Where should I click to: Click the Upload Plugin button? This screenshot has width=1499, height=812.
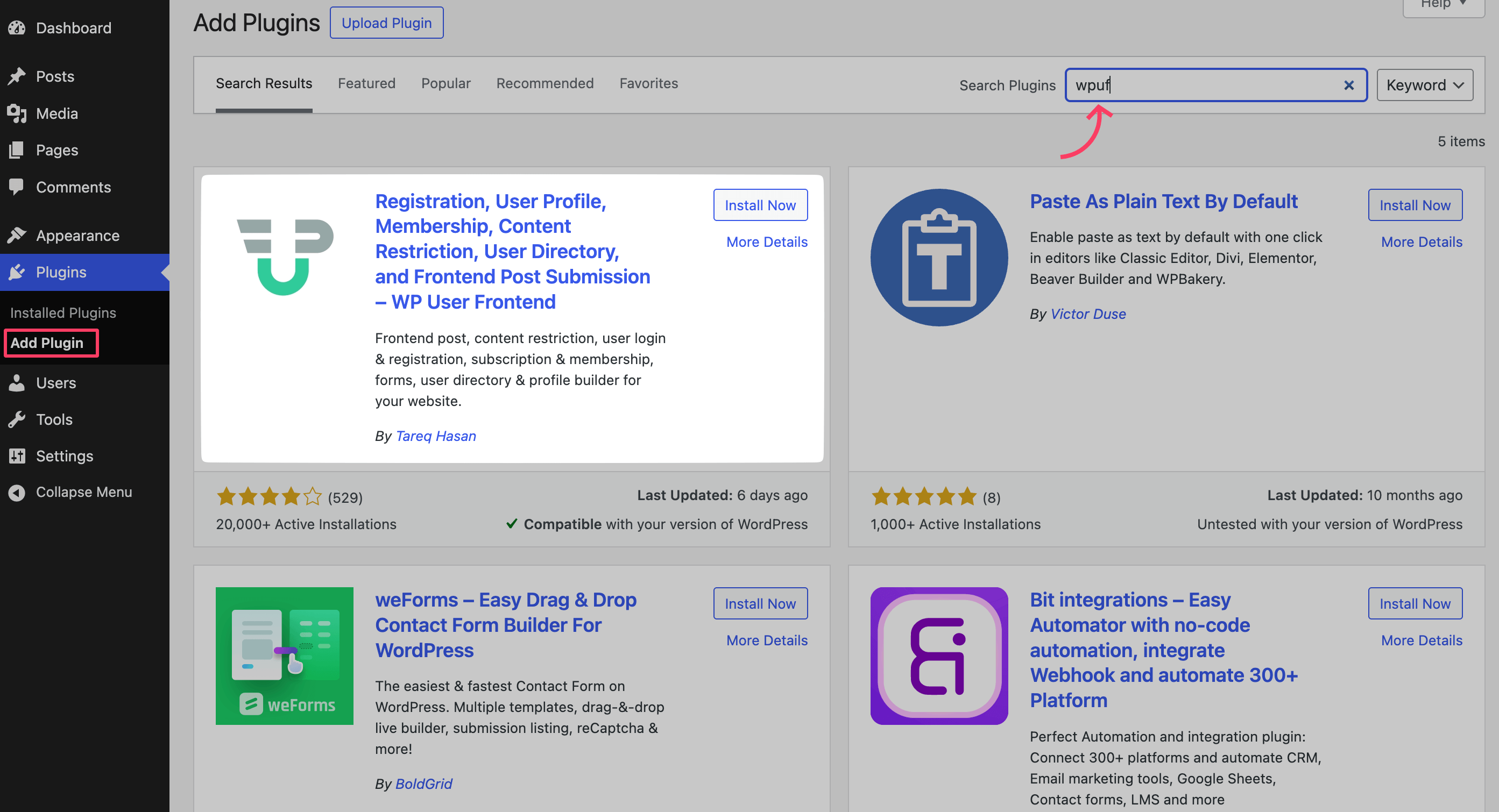click(x=386, y=23)
